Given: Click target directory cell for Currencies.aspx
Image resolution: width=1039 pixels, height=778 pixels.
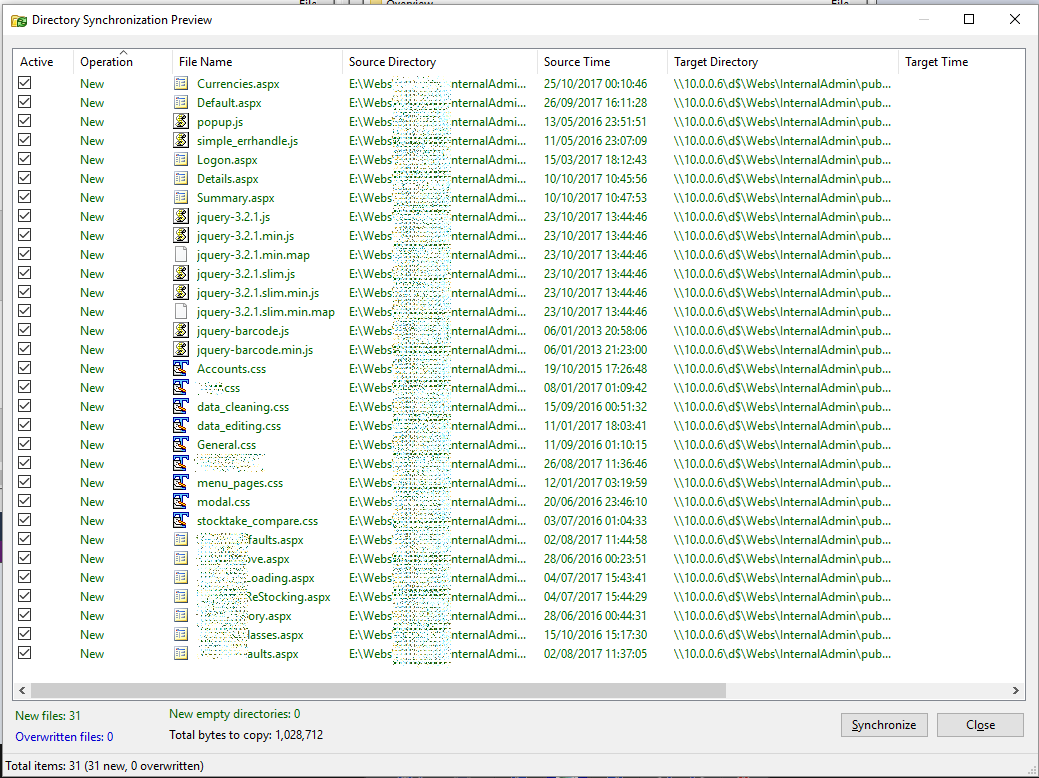Looking at the screenshot, I should [783, 83].
